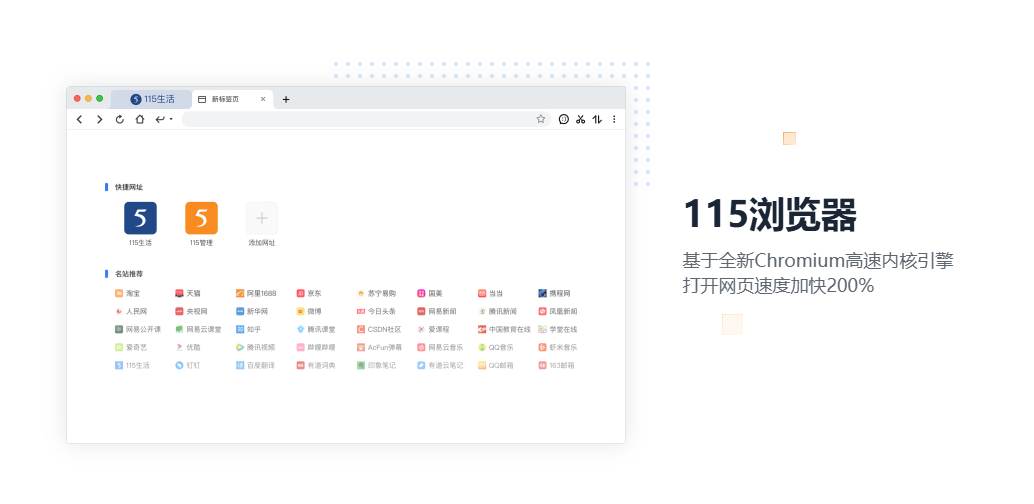Open the 腾讯视频 link
This screenshot has width=1034, height=504.
[x=256, y=347]
